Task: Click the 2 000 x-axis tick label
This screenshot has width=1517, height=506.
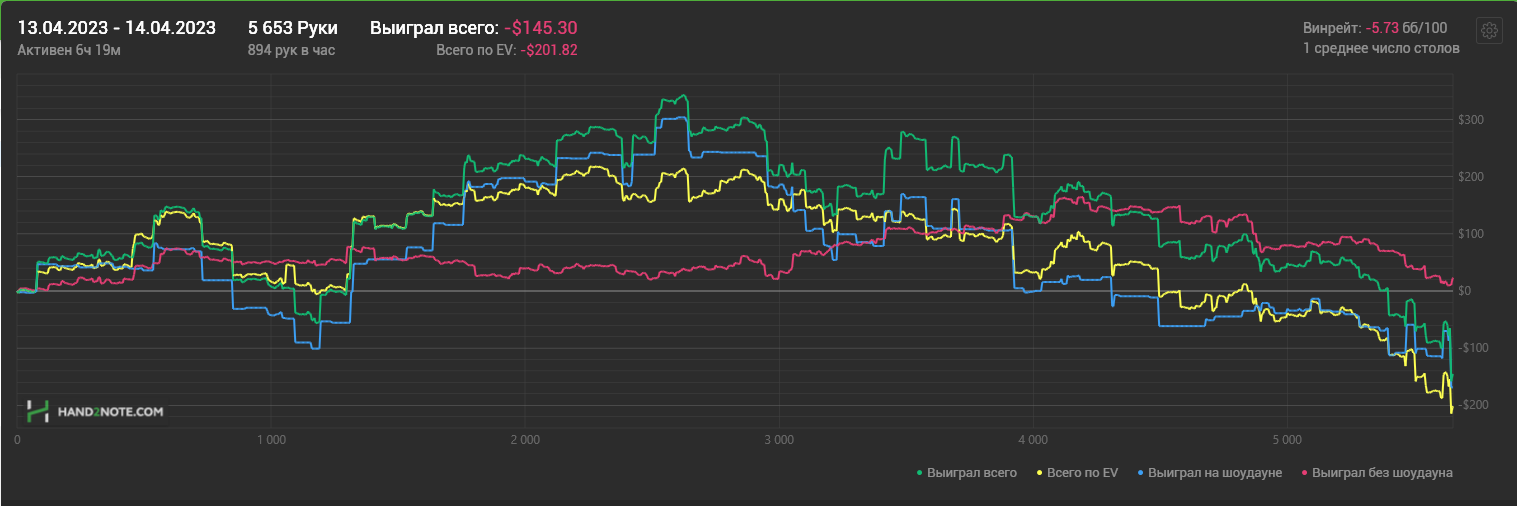Action: tap(525, 439)
